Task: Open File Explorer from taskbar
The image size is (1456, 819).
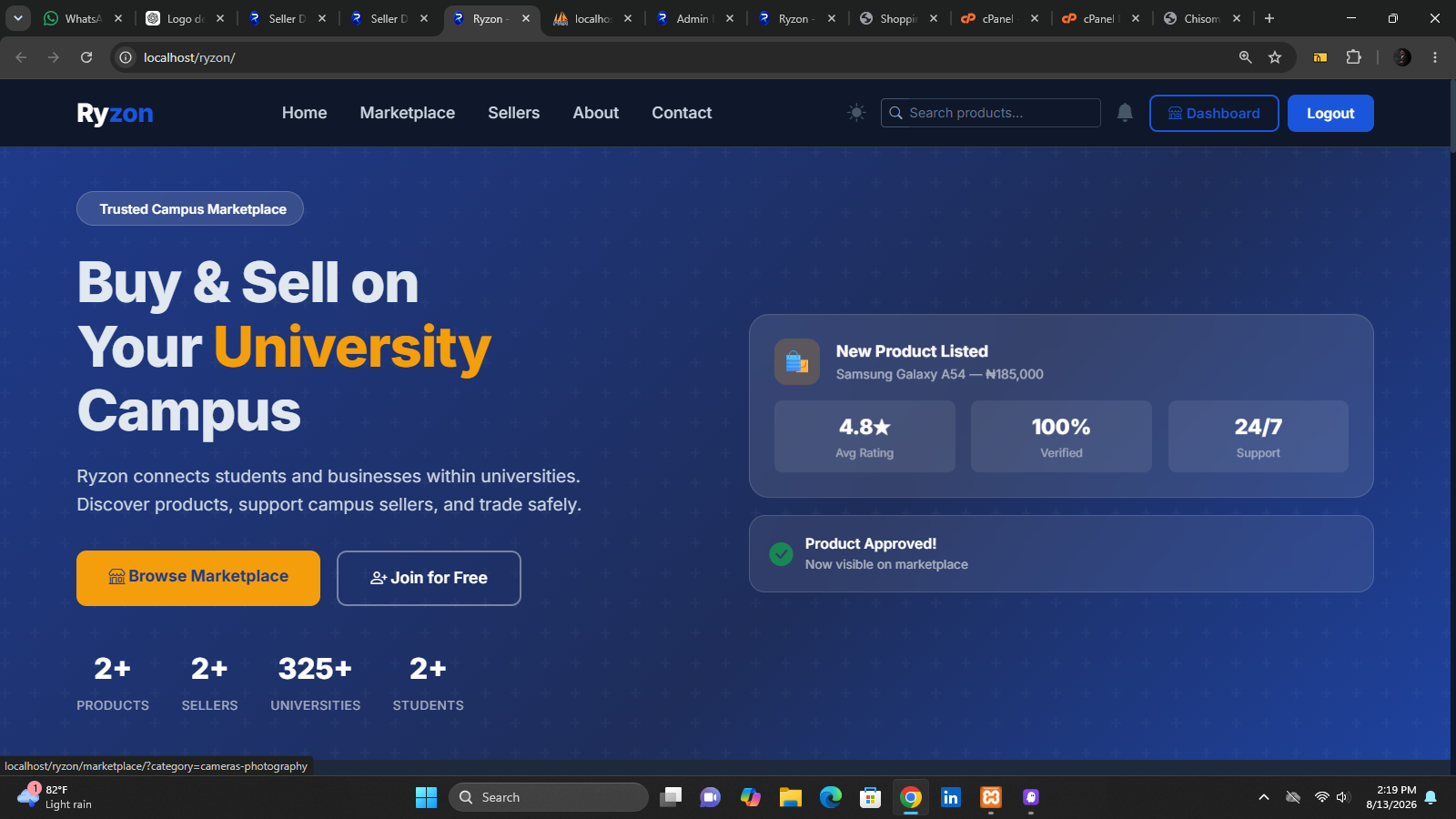Action: [x=790, y=797]
